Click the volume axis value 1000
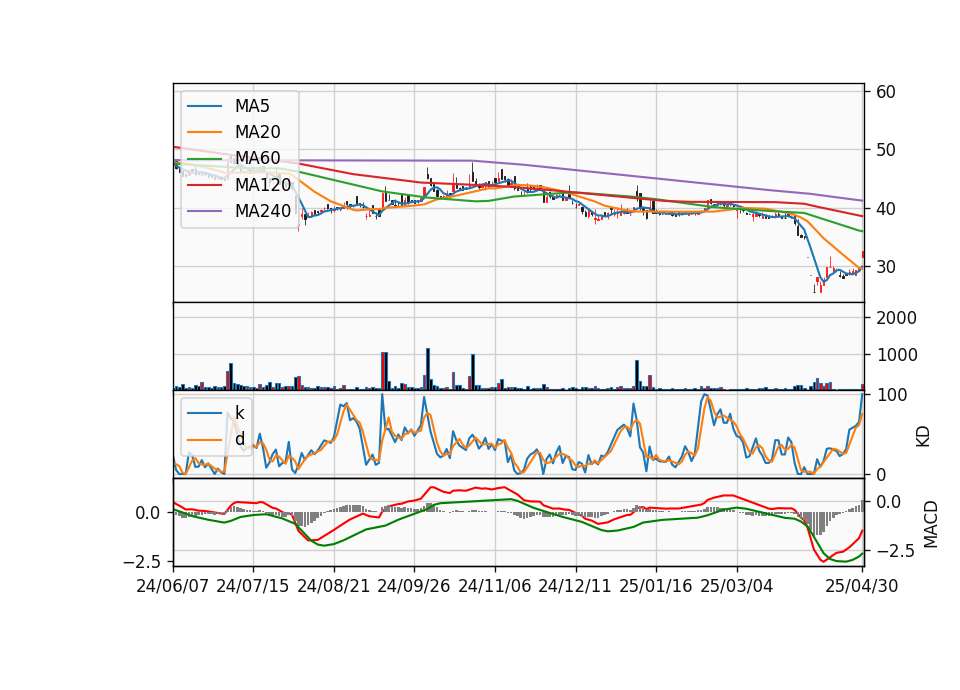This screenshot has width=960, height=690. [x=897, y=355]
